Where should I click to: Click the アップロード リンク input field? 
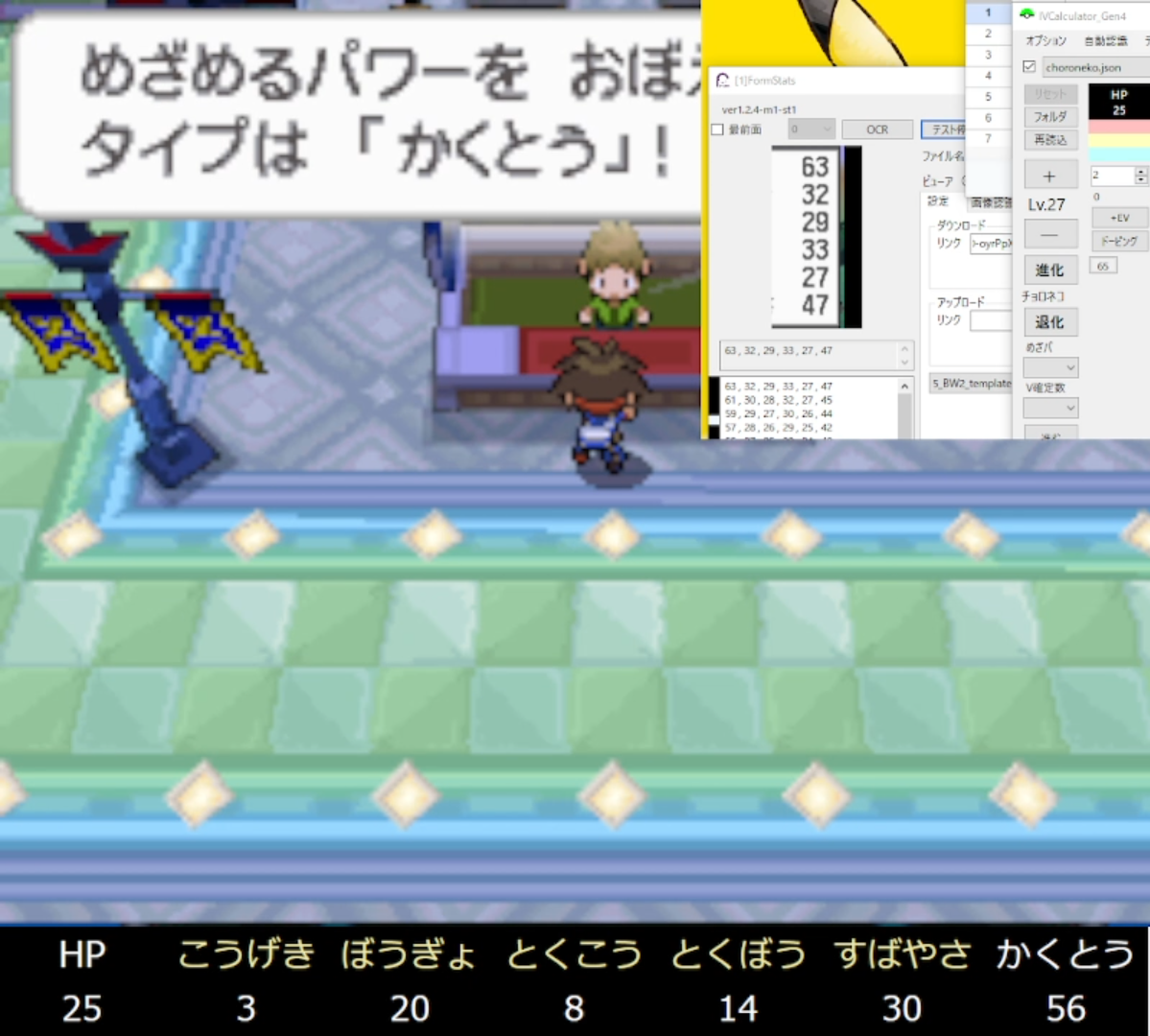click(990, 320)
